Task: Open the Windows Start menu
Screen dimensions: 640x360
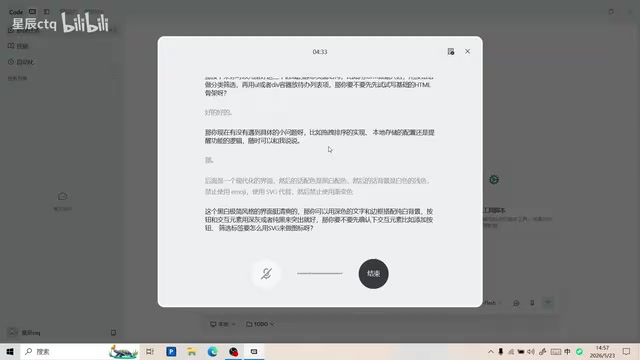Action: (10, 351)
